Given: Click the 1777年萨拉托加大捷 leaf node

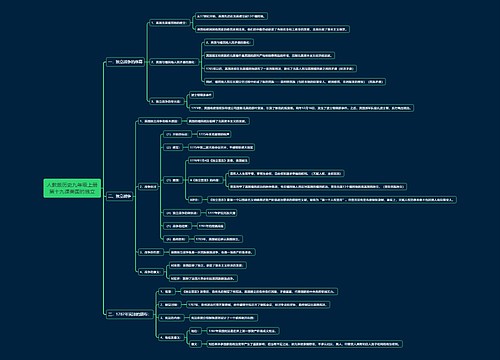Looking at the screenshot, I should 221,213.
